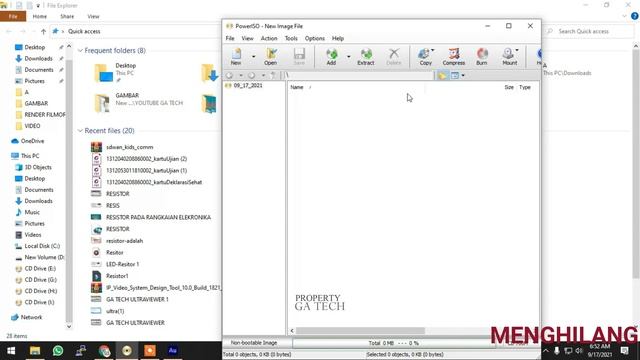This screenshot has height=360, width=640.
Task: Click the Share tab in File Explorer
Action: [67, 16]
